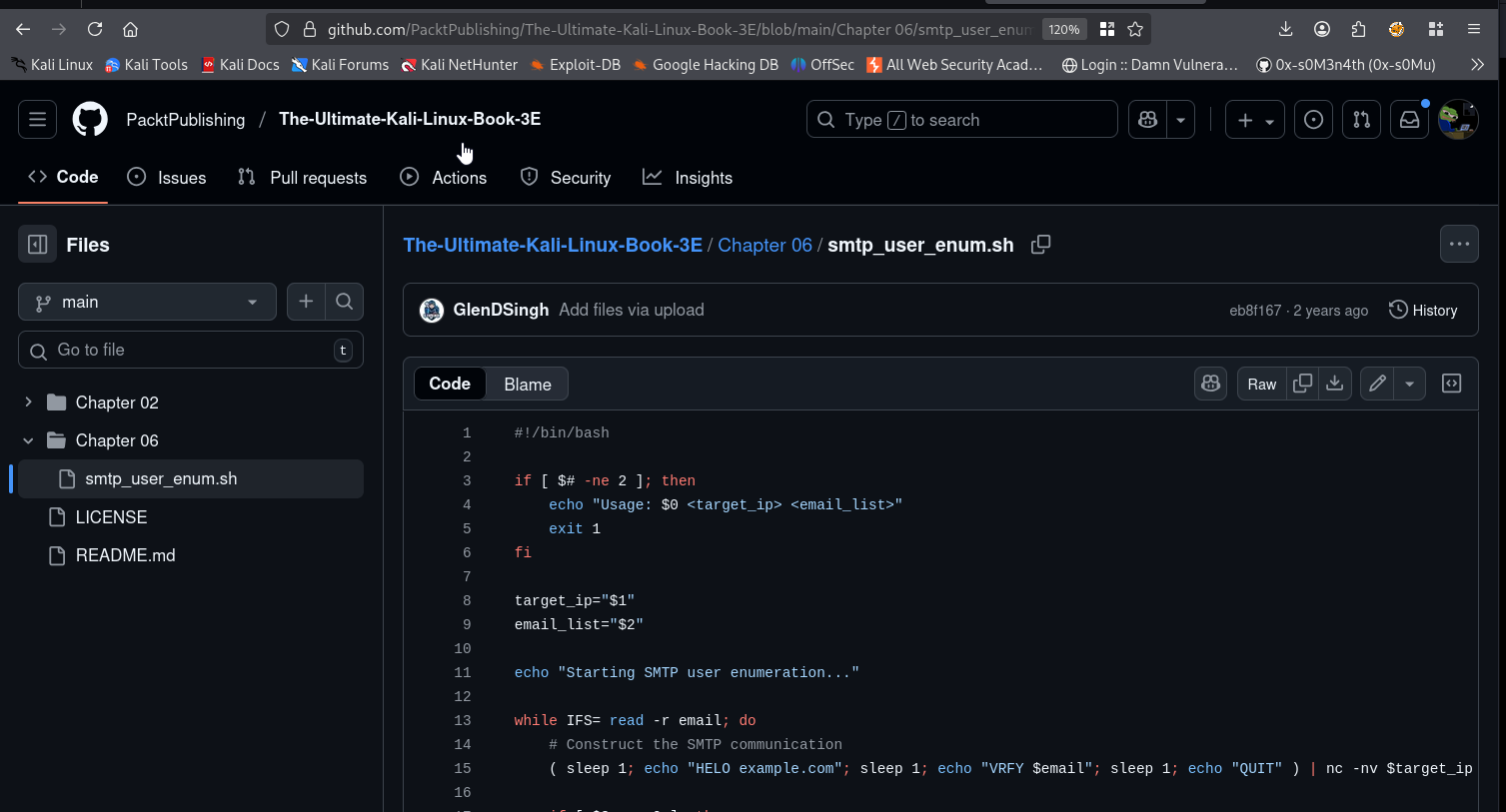1506x812 pixels.
Task: Collapse the Chapter 06 folder
Action: [28, 440]
